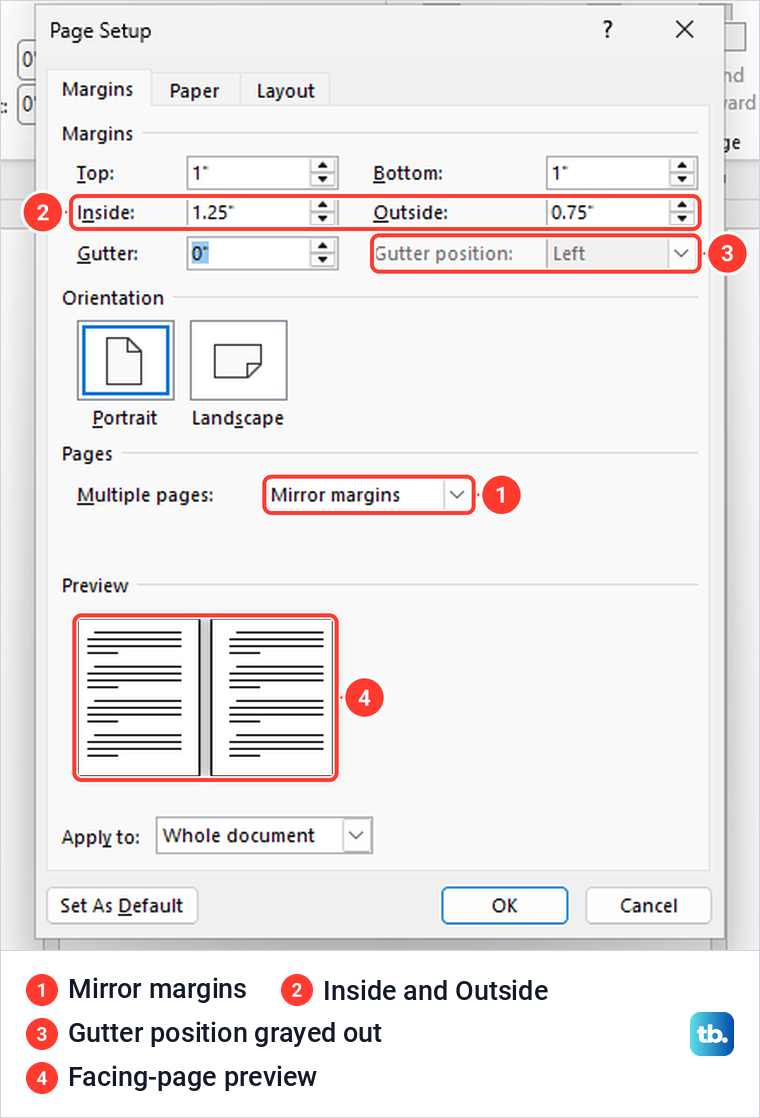
Task: Click the Top margin input field
Action: [x=249, y=173]
